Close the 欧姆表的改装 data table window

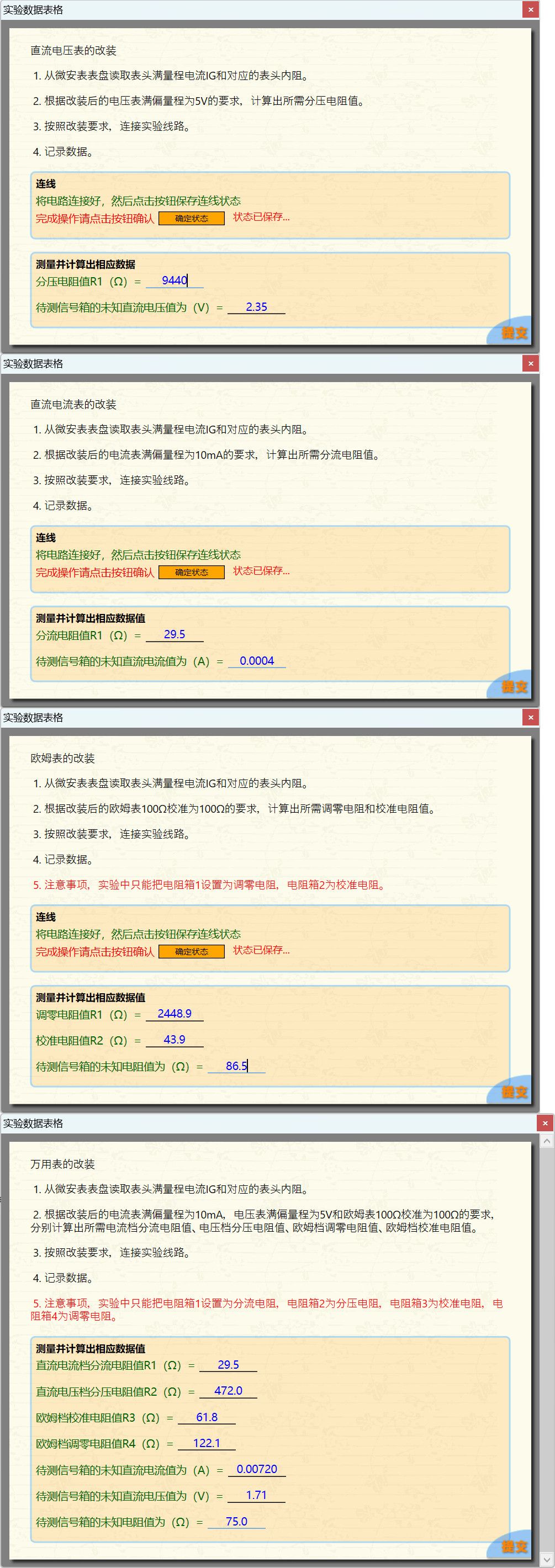pyautogui.click(x=530, y=718)
